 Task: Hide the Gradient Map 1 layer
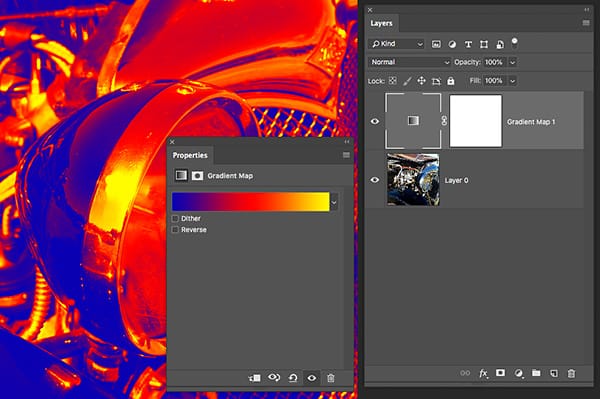375,121
